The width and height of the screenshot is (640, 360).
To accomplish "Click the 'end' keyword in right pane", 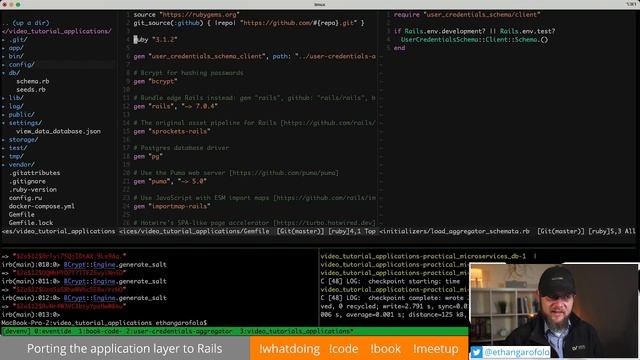I will (399, 48).
